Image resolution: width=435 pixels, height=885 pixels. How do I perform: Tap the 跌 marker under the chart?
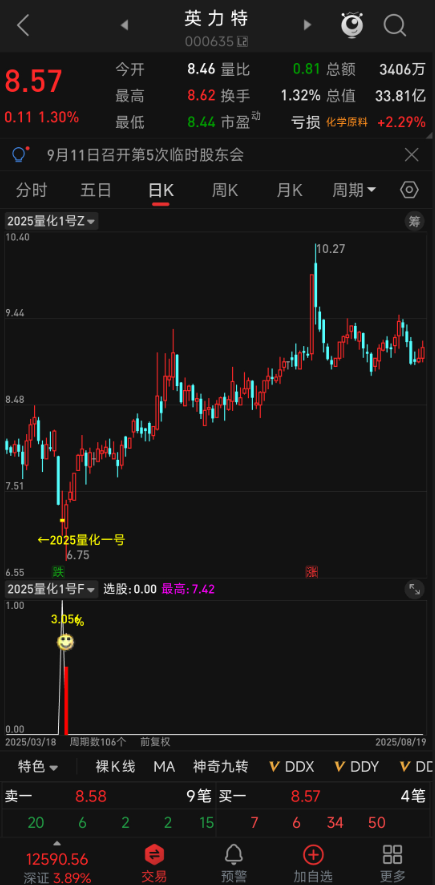coord(59,571)
